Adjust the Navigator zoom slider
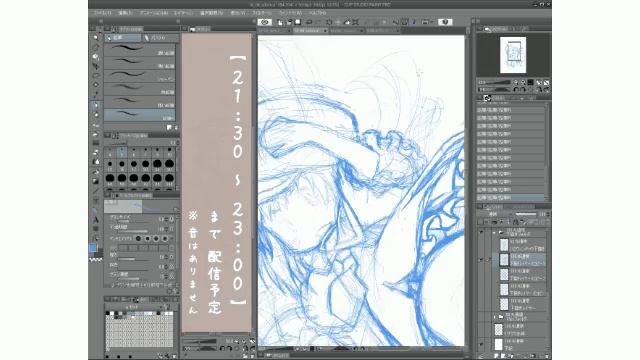640x360 pixels. click(x=494, y=82)
